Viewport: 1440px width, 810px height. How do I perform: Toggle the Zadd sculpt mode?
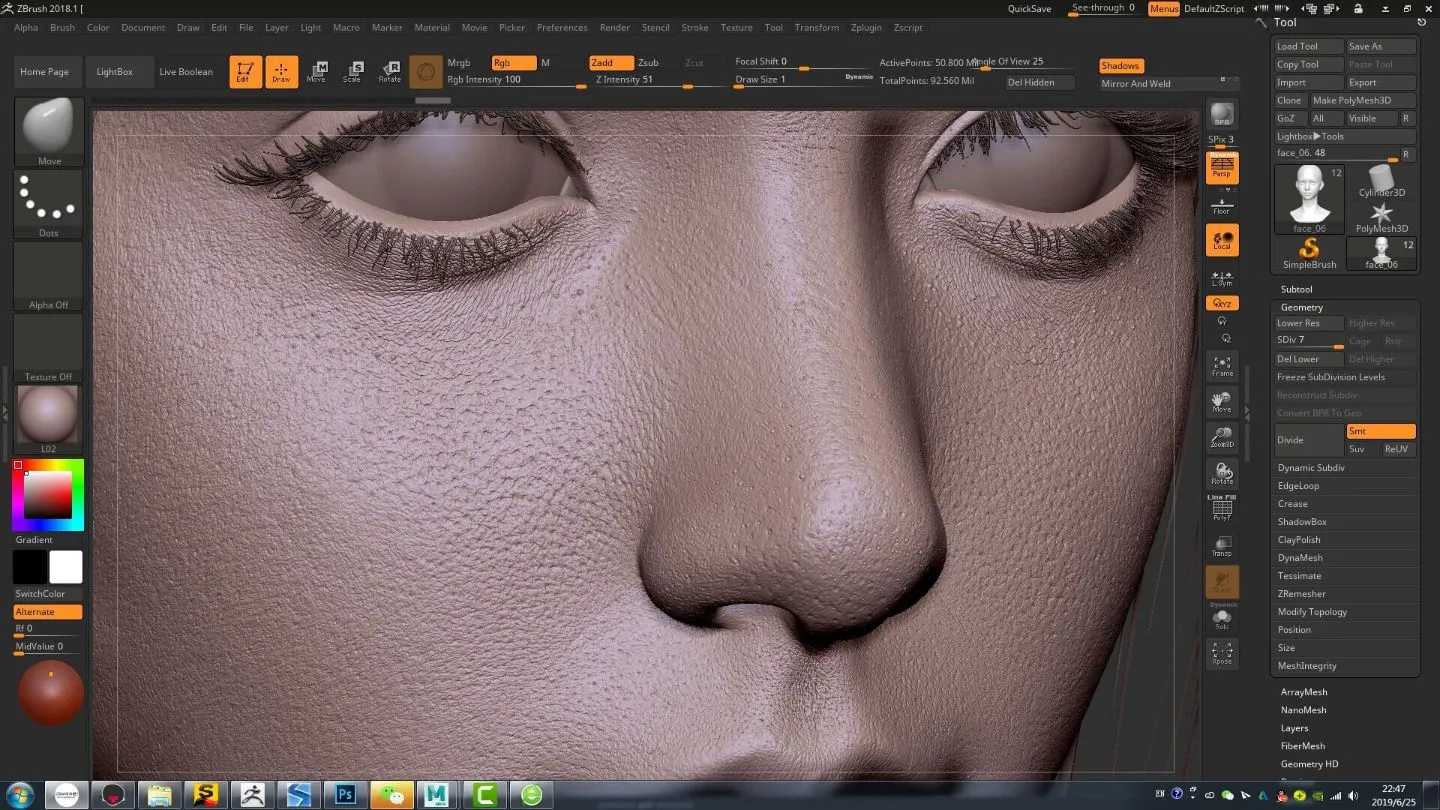tap(610, 63)
